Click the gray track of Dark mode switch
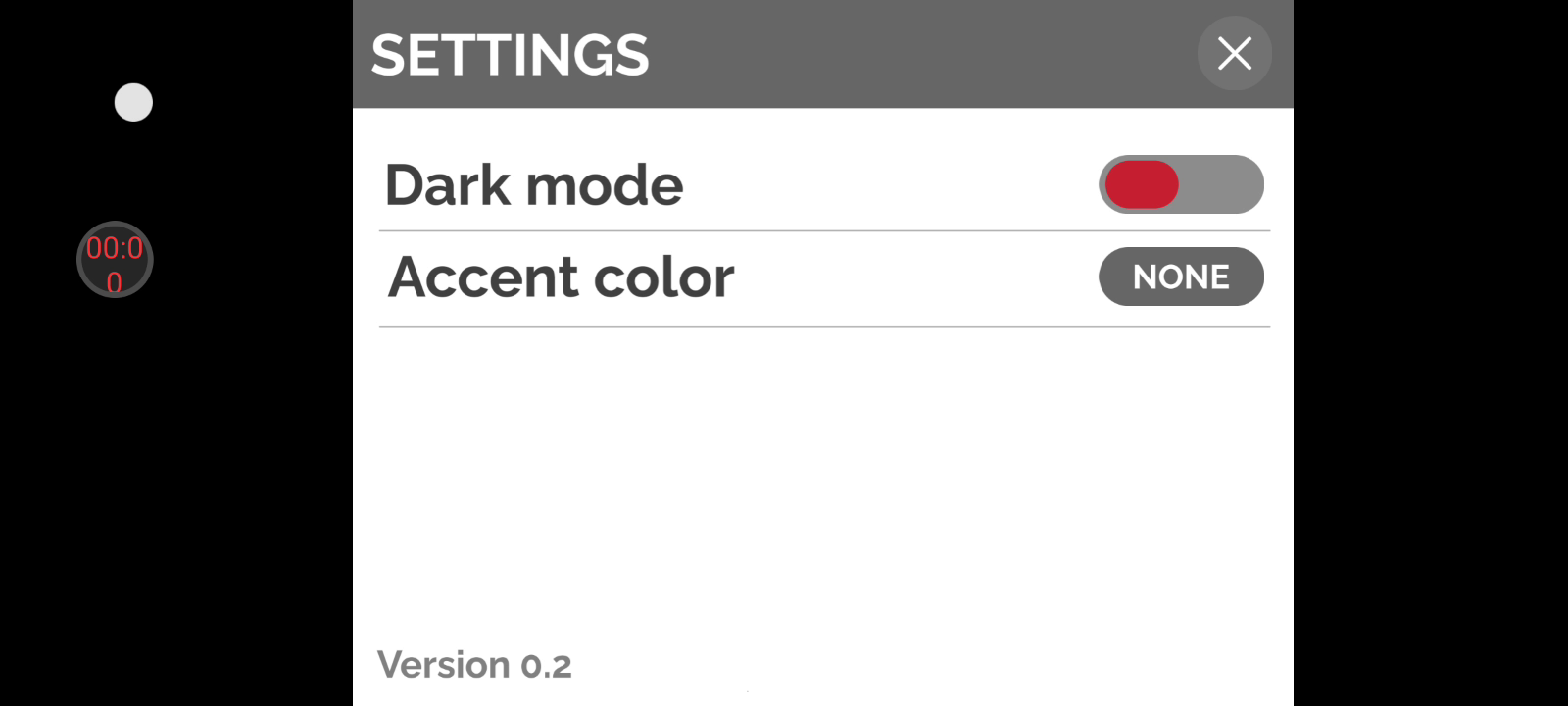This screenshot has height=706, width=1568. [1225, 184]
